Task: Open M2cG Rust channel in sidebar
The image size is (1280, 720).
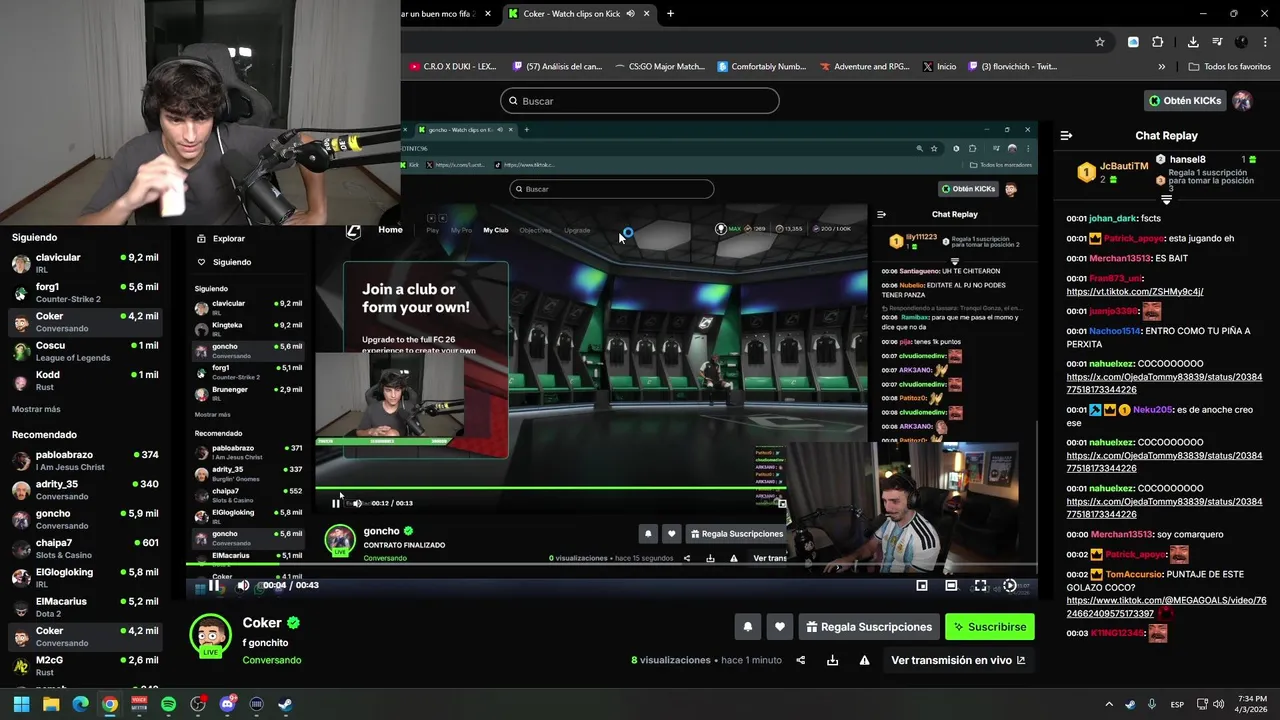Action: click(x=85, y=665)
